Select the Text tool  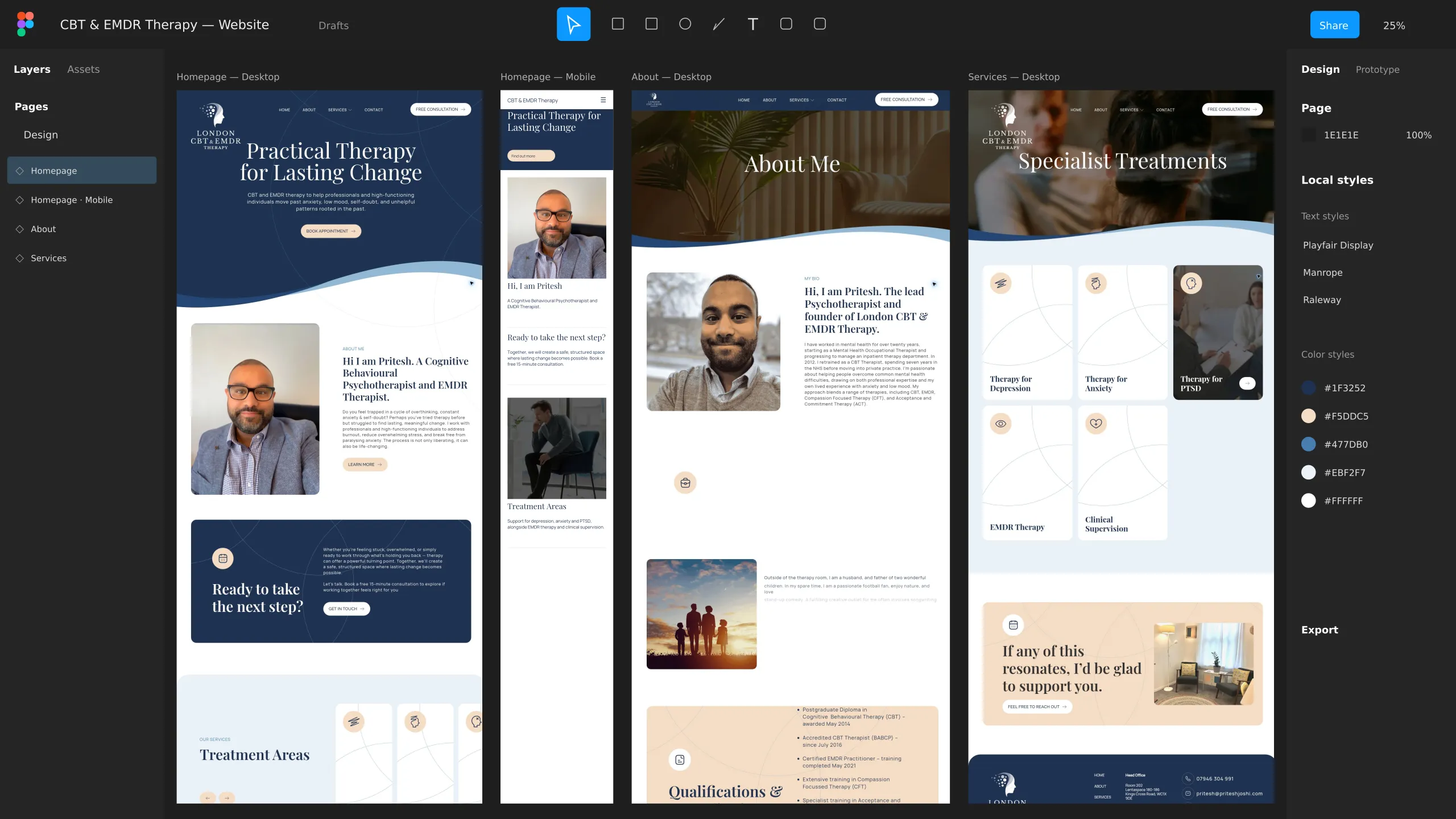click(752, 24)
